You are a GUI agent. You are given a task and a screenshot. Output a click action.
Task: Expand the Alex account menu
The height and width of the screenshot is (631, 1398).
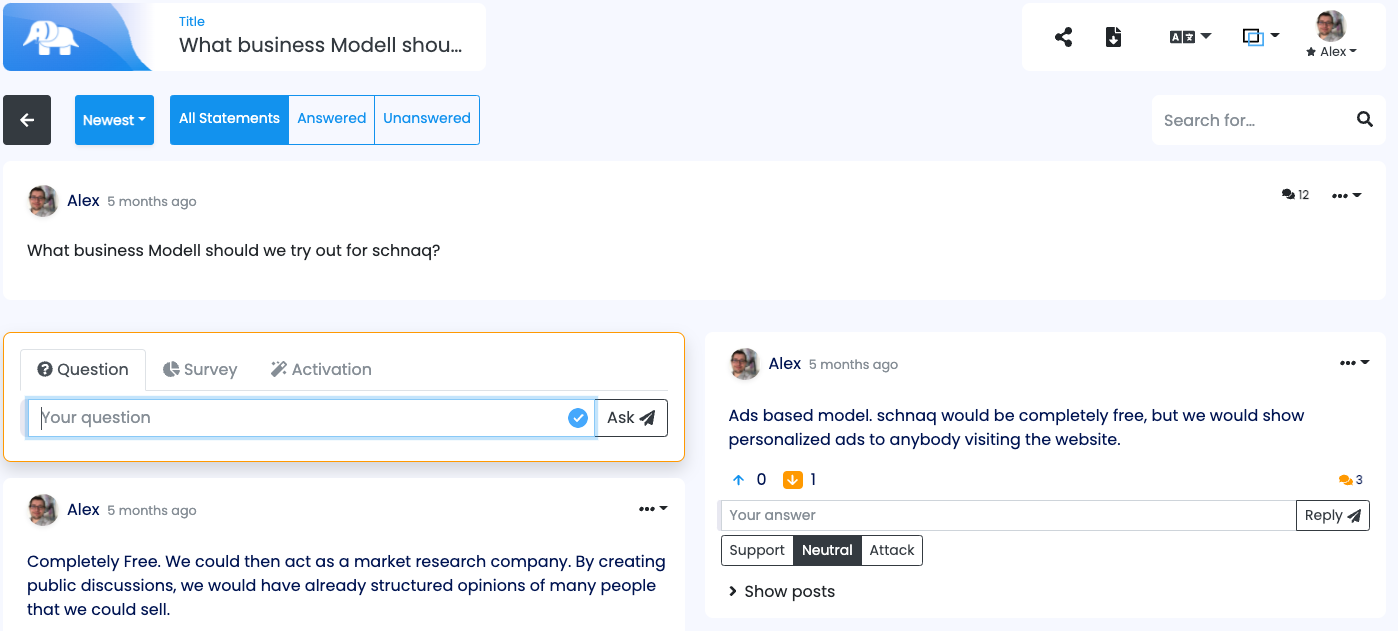pos(1331,51)
